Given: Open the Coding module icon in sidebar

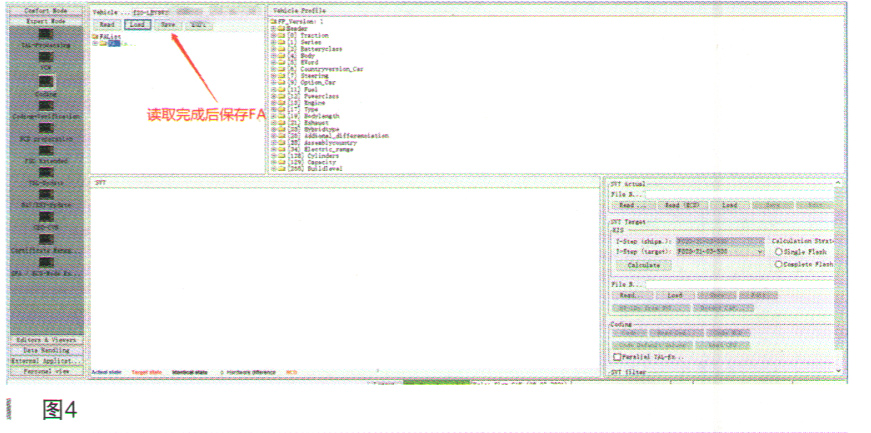Looking at the screenshot, I should pyautogui.click(x=45, y=81).
